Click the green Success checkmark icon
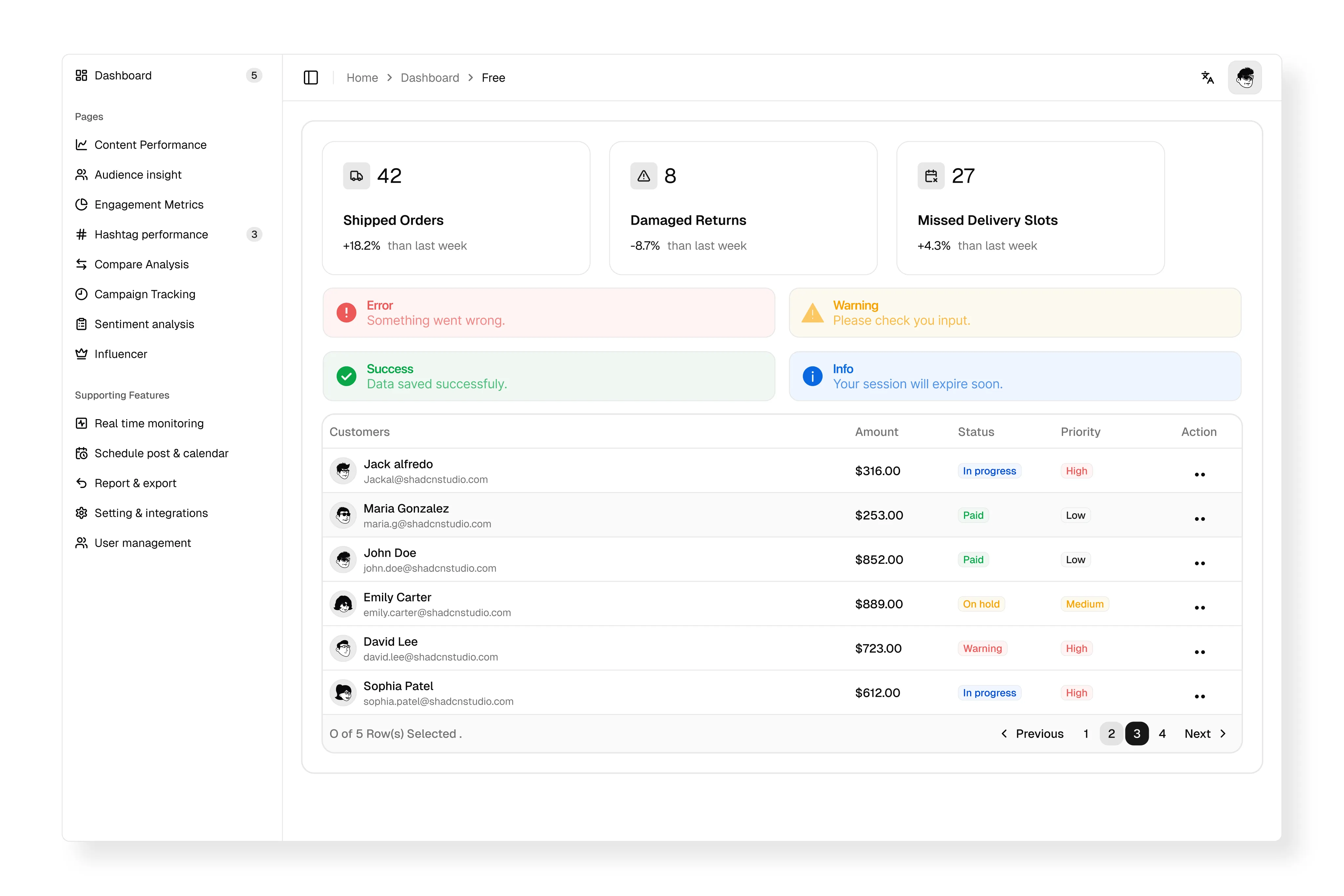Viewport: 1344px width, 896px height. click(346, 377)
